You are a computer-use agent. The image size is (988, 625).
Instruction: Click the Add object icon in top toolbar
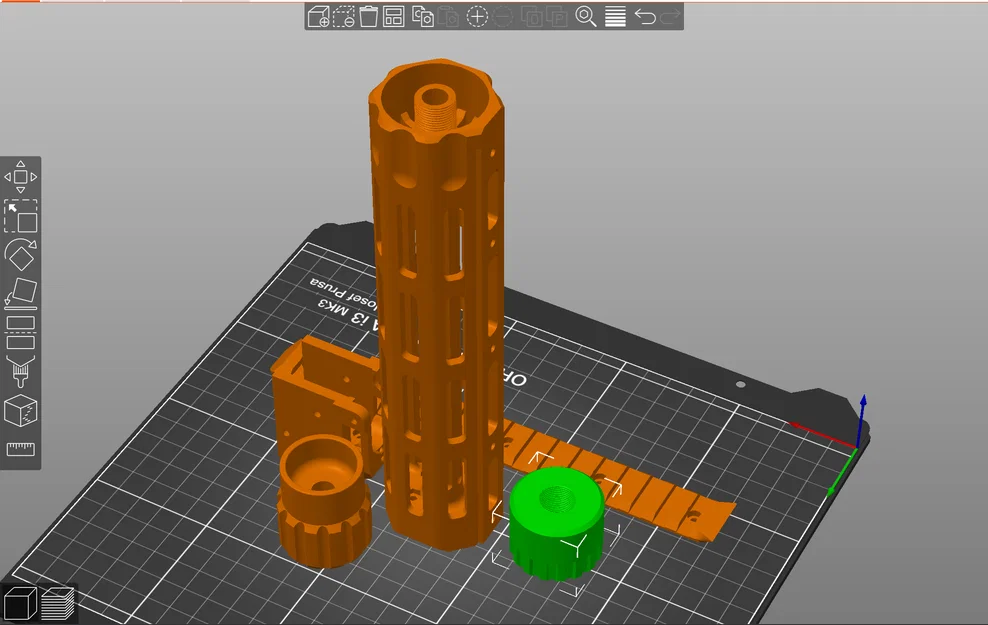point(318,16)
